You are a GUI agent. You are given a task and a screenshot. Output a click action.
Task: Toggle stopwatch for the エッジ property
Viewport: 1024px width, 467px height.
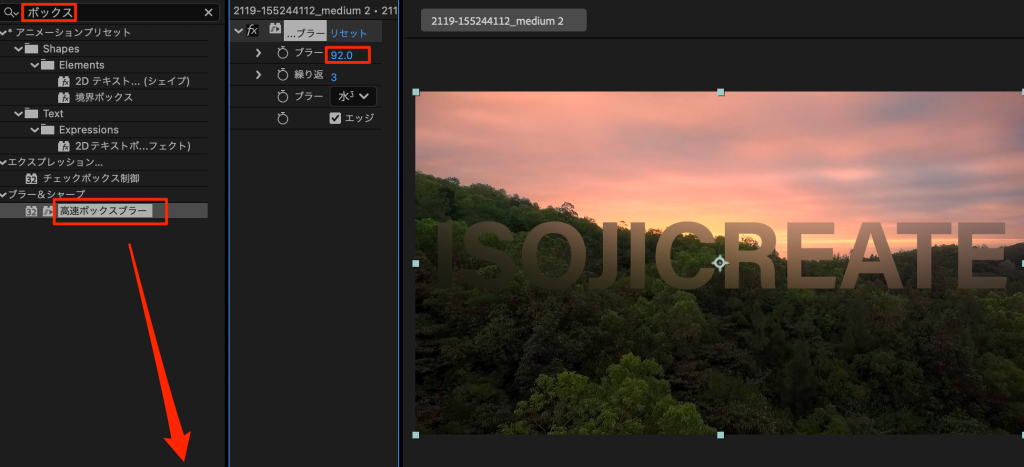pos(282,118)
